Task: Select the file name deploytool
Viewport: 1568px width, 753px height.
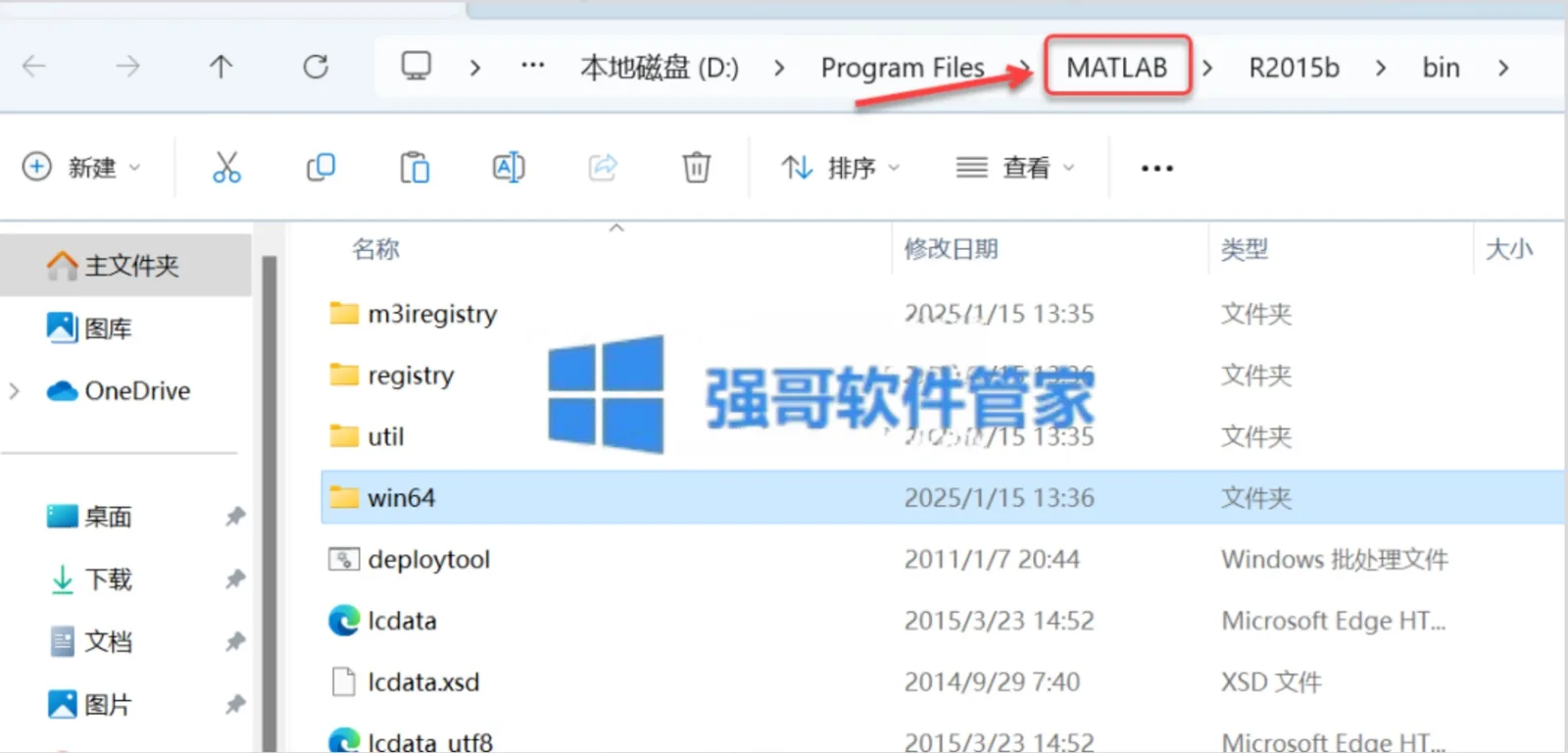Action: click(429, 560)
